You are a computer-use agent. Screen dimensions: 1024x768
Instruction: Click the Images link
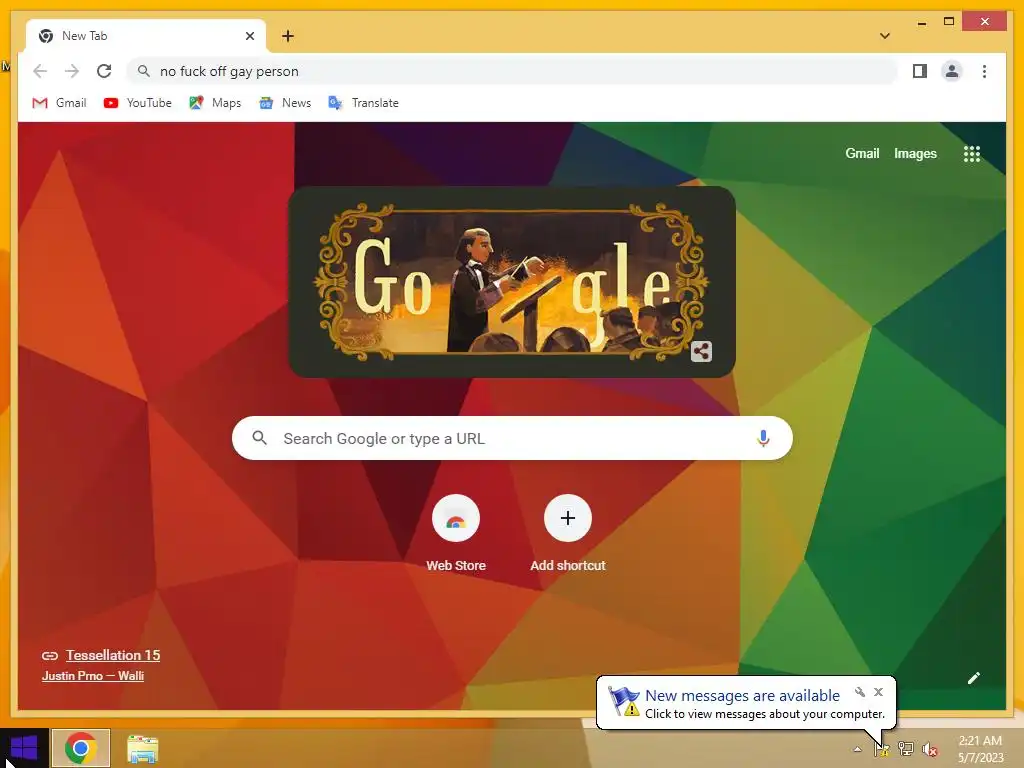pyautogui.click(x=915, y=153)
